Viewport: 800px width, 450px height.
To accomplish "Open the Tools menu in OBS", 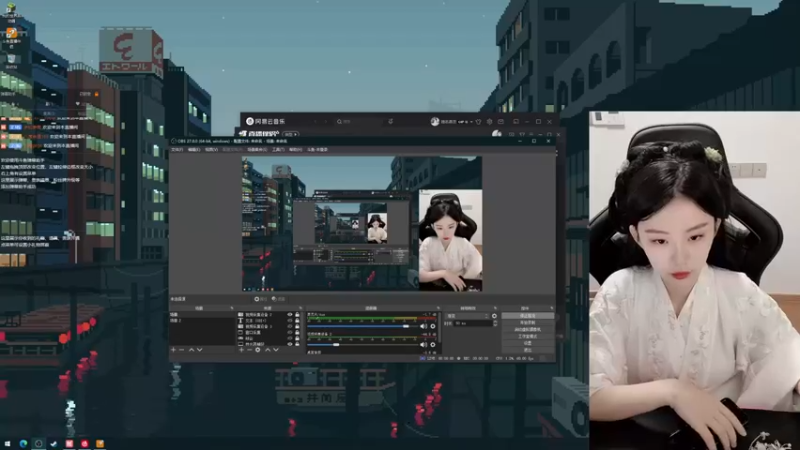I will 279,150.
